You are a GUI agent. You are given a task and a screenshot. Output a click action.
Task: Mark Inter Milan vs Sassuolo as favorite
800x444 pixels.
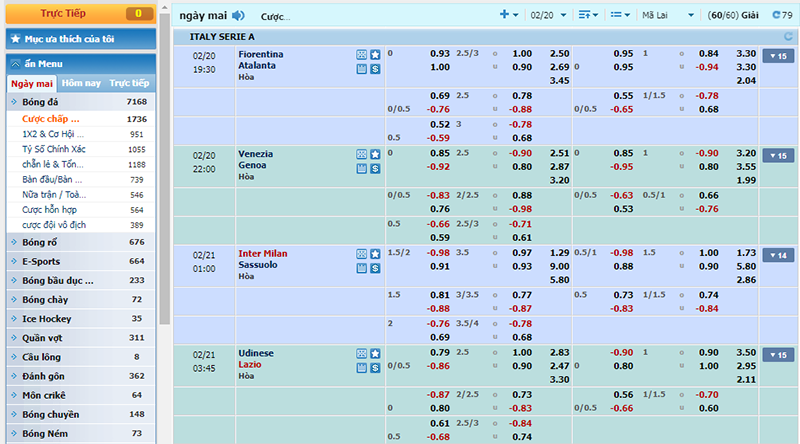(375, 254)
